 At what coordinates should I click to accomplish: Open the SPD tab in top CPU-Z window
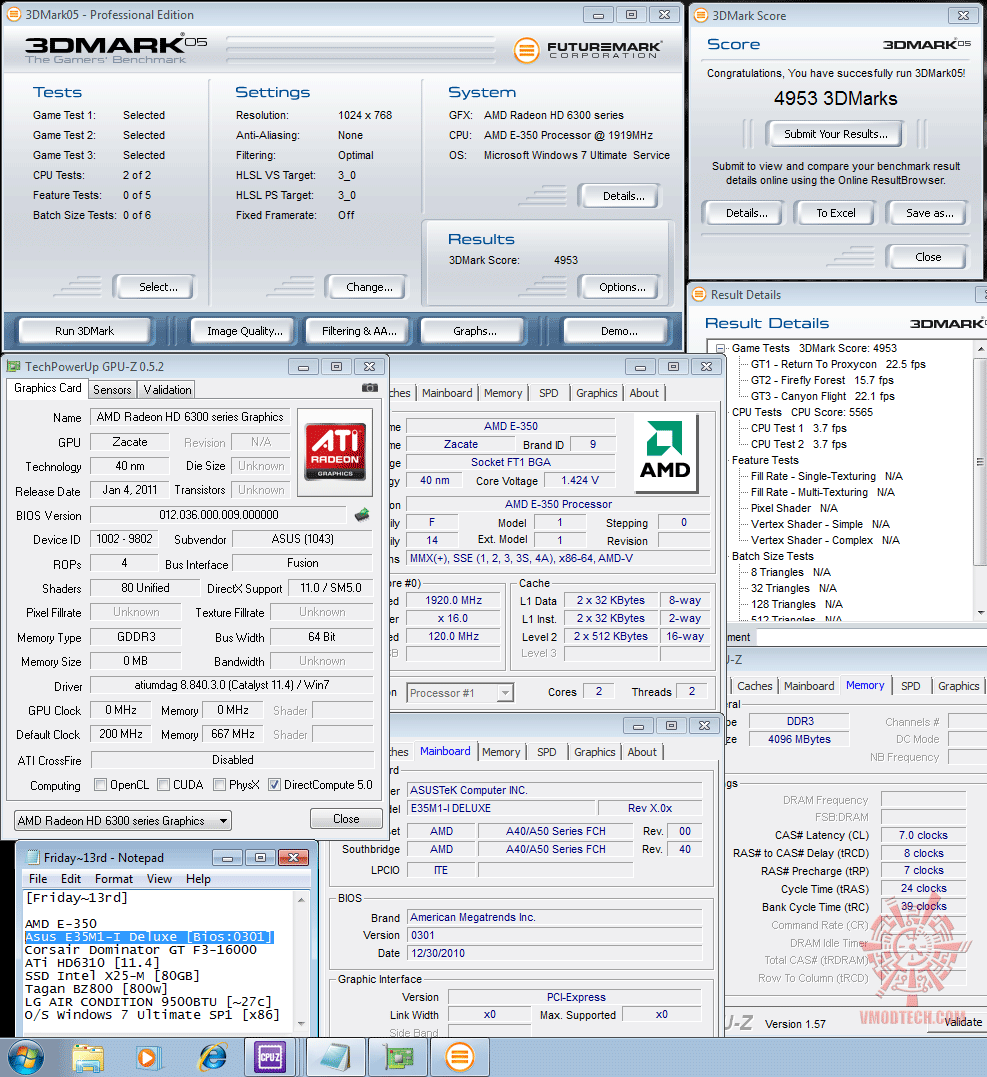pyautogui.click(x=549, y=393)
